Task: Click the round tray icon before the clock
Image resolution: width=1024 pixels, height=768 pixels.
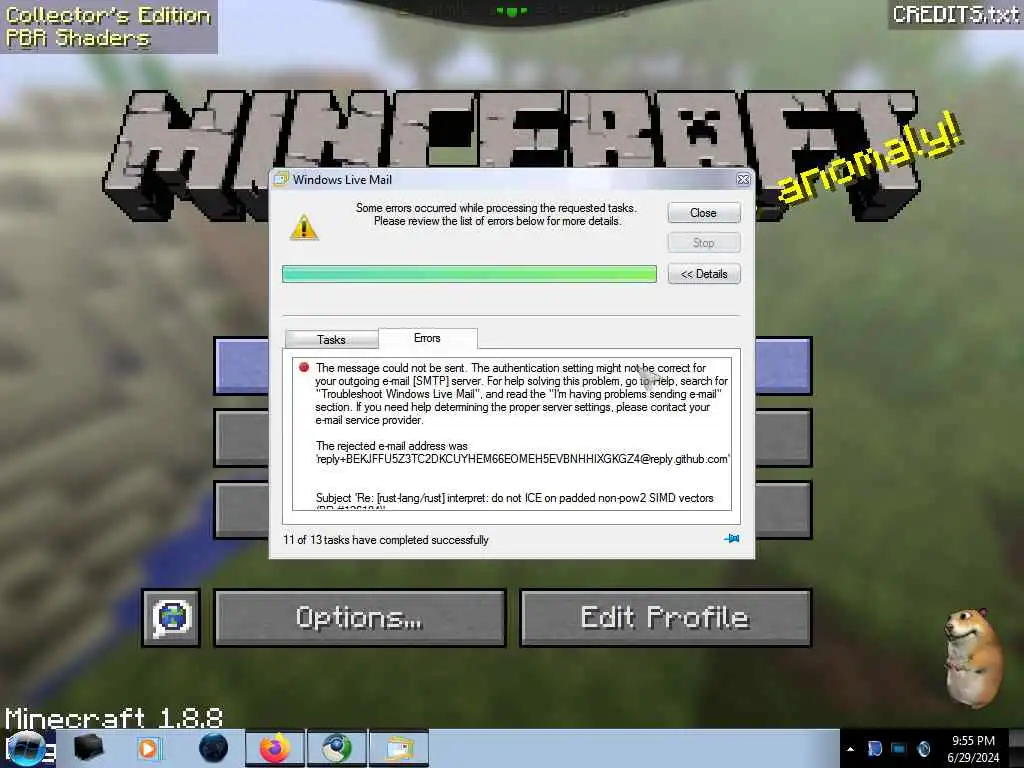Action: (x=924, y=748)
